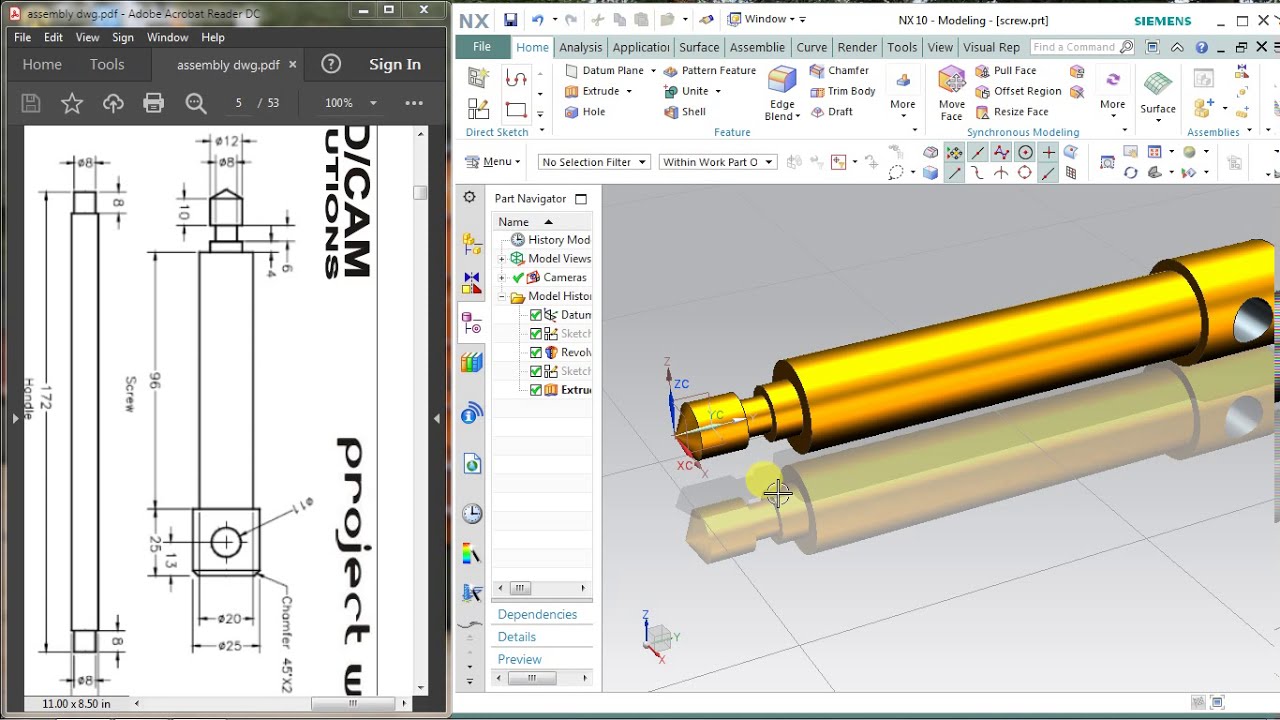The width and height of the screenshot is (1280, 720).
Task: Toggle the first Sketch checkbox under Datum
Action: point(536,334)
